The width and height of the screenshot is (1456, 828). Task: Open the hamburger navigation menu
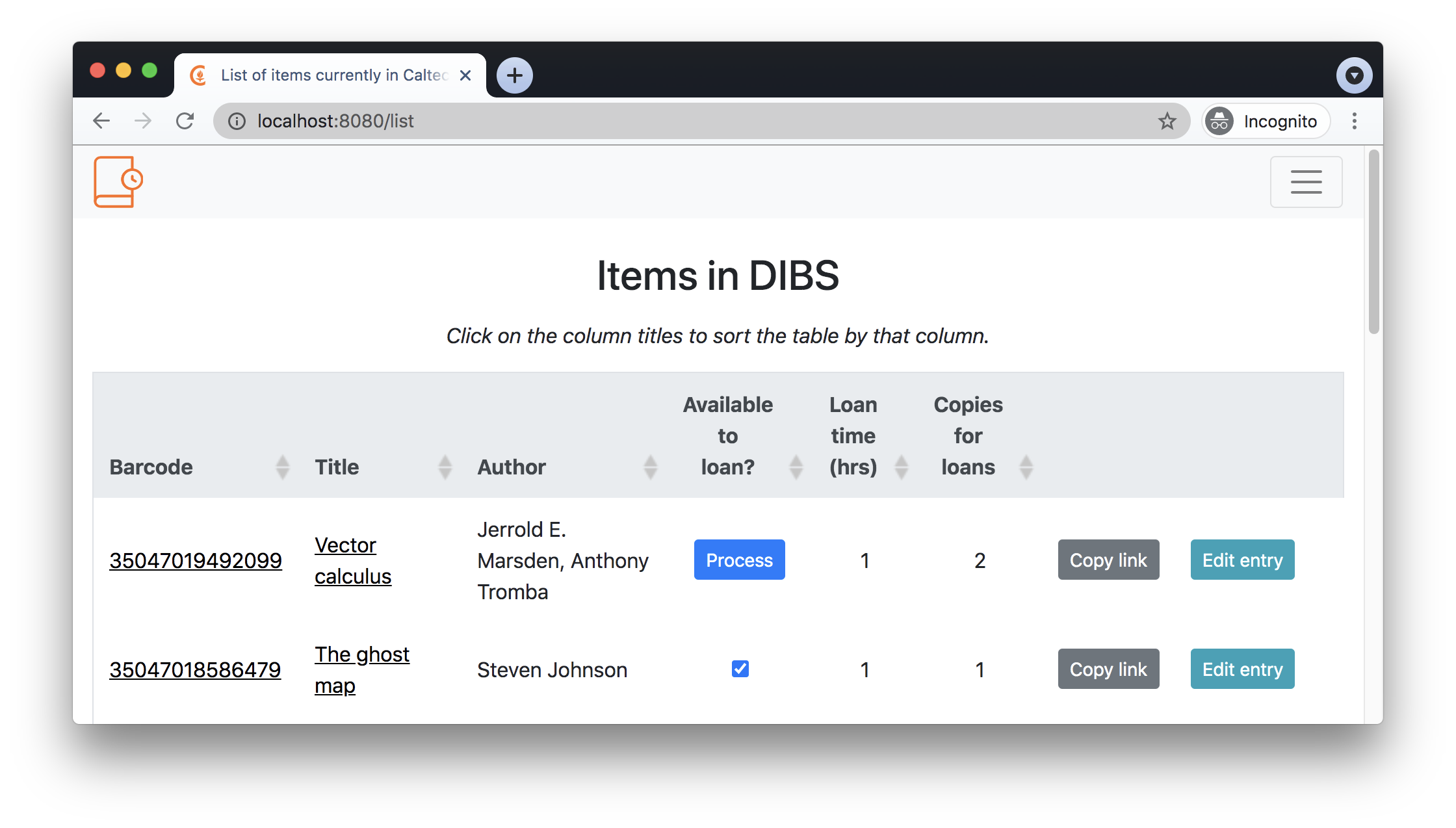1306,182
